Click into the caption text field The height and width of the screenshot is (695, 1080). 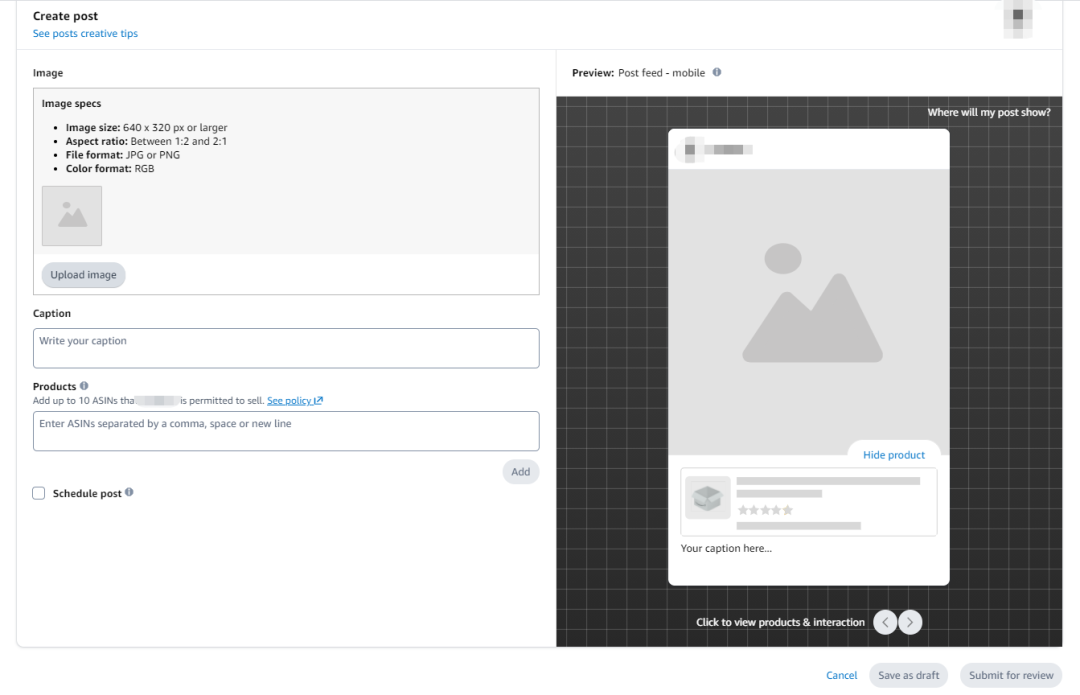point(286,348)
